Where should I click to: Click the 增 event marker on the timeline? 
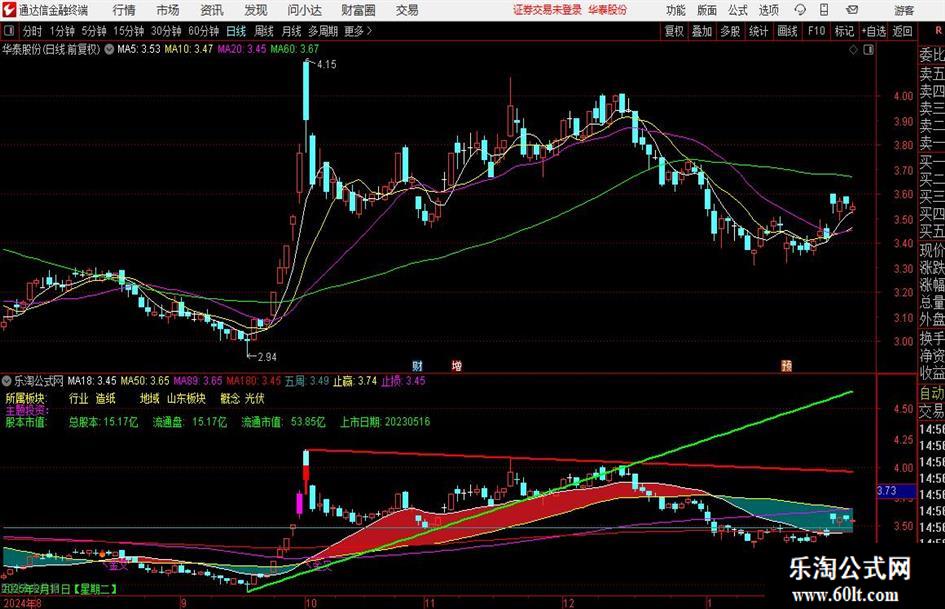[457, 365]
